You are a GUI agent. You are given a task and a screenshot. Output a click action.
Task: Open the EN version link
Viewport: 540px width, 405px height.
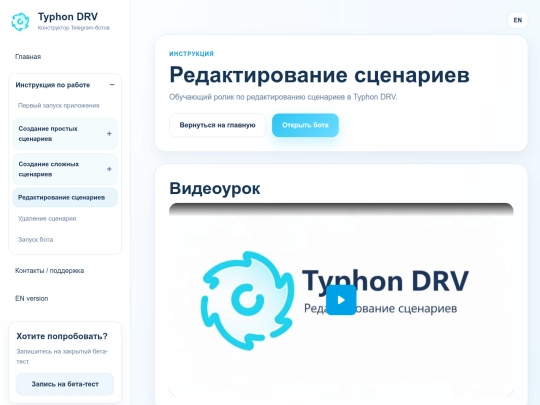(x=31, y=299)
